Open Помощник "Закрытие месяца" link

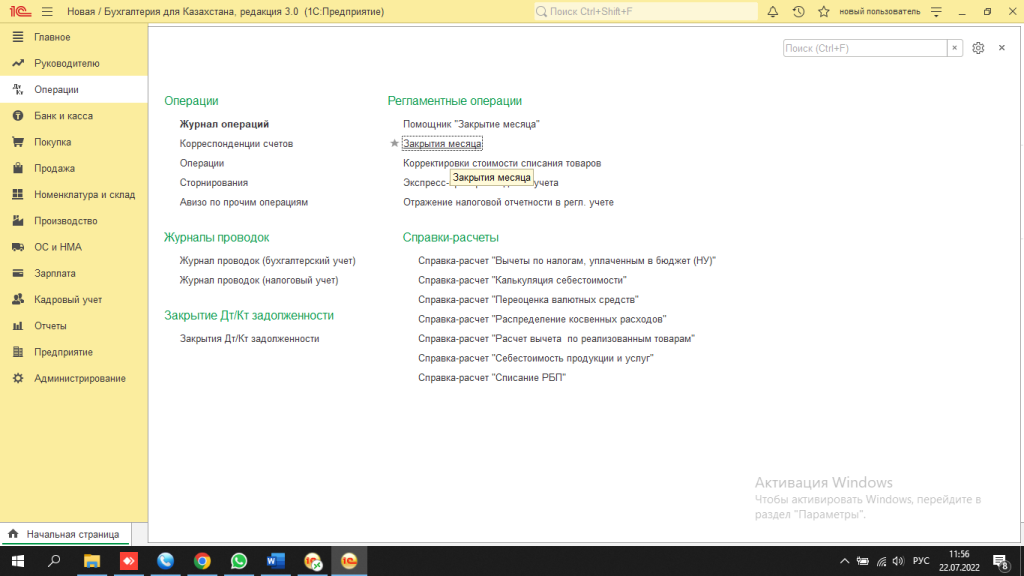[471, 124]
